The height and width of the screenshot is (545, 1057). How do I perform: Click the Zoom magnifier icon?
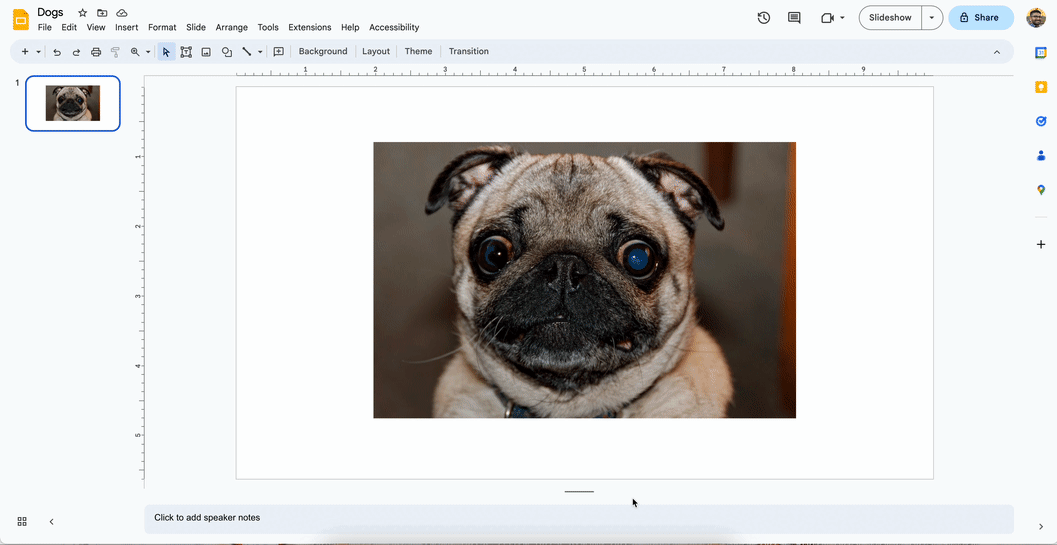135,51
